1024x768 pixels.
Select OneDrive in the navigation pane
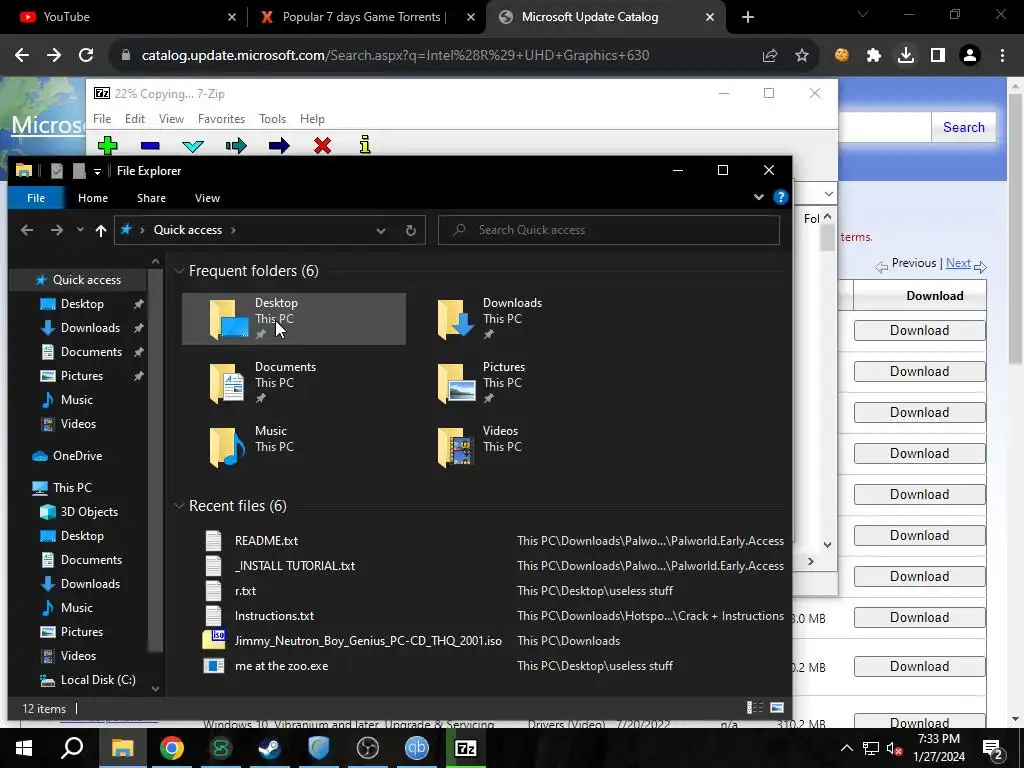coord(78,456)
